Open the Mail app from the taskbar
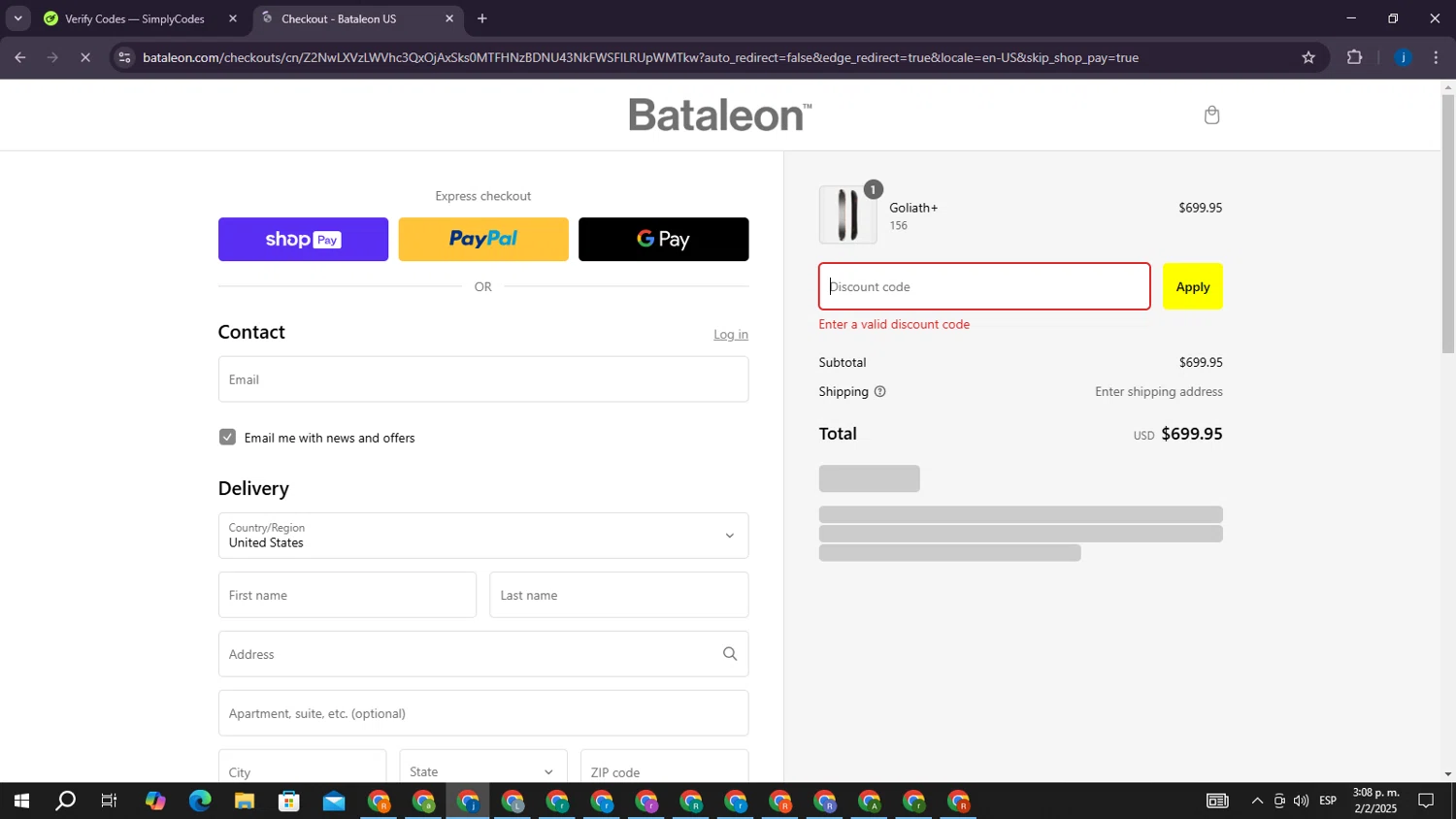 coord(334,802)
